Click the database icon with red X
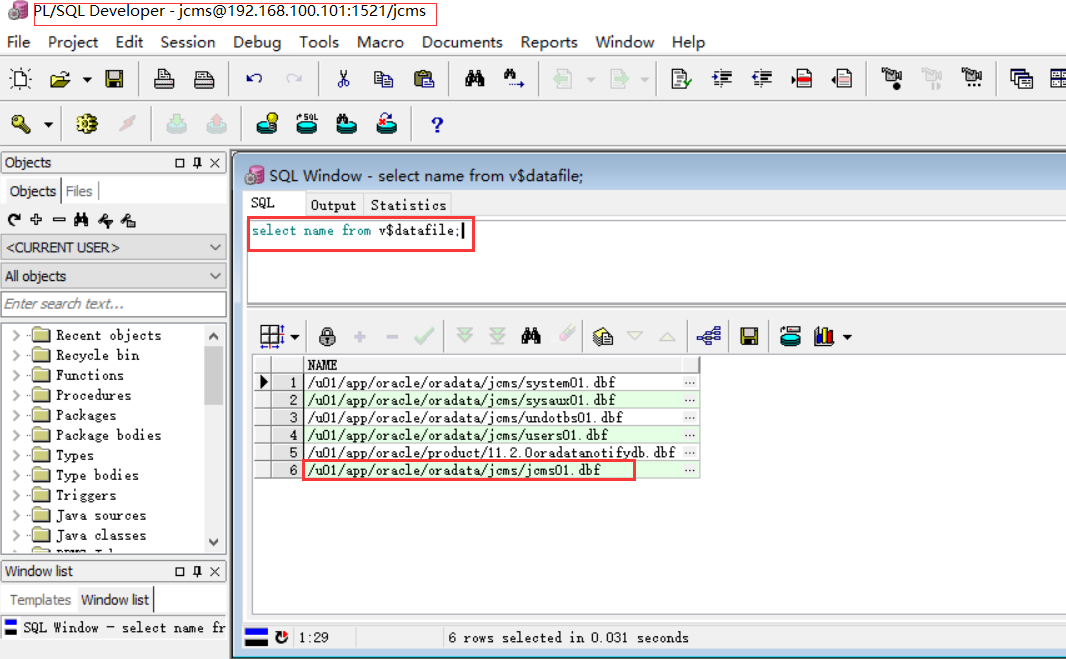The height and width of the screenshot is (659, 1066). [386, 124]
